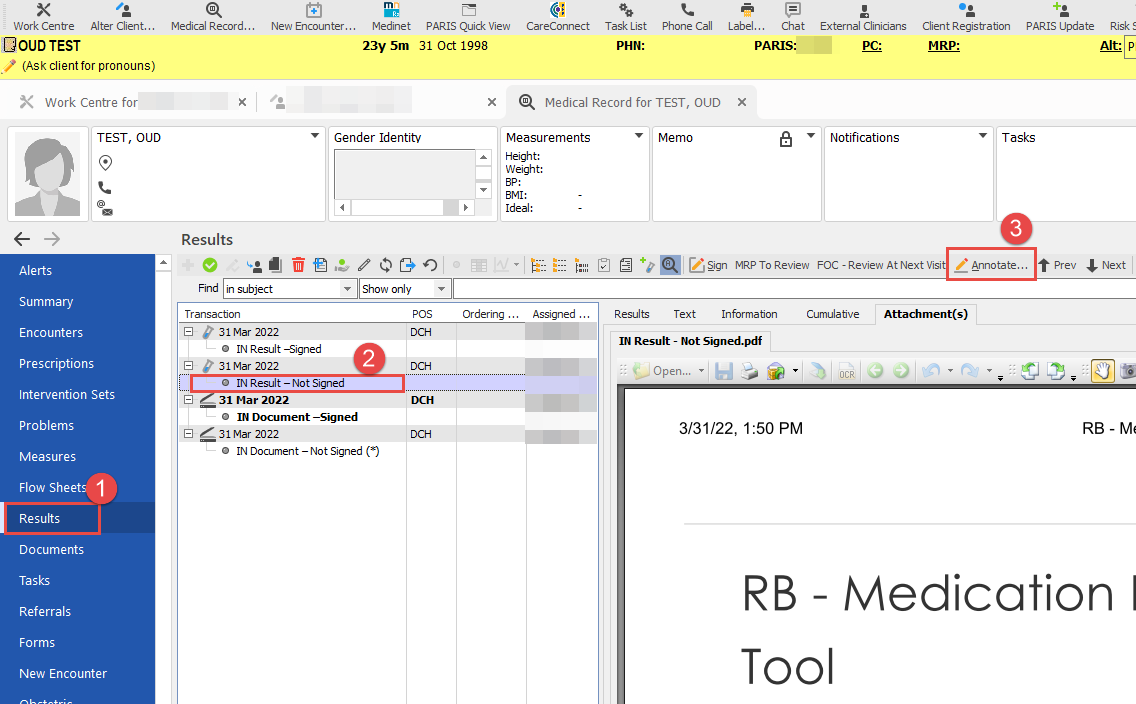
Task: Click the printer icon in PDF toolbar
Action: pos(748,371)
